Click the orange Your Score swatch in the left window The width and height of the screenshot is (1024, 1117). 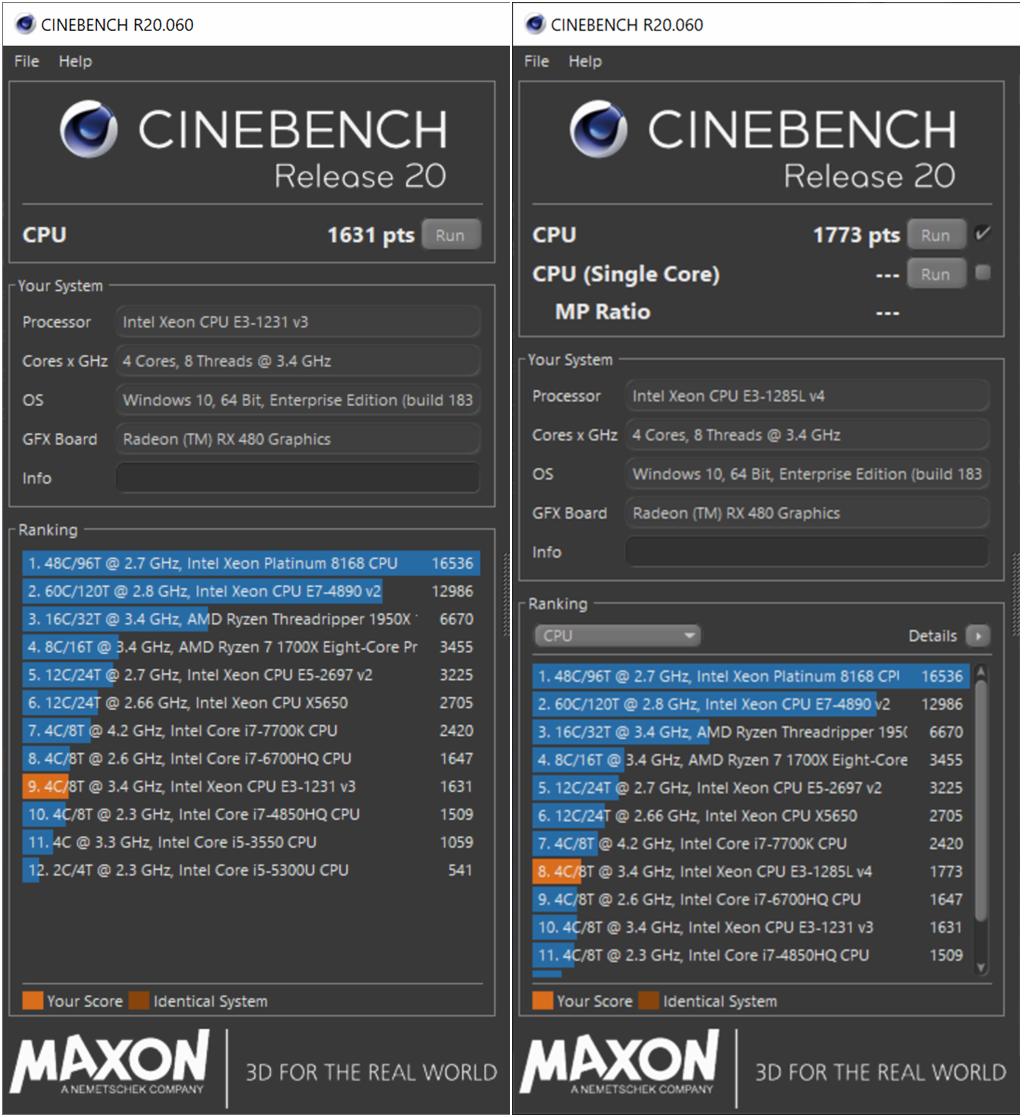(x=32, y=1000)
